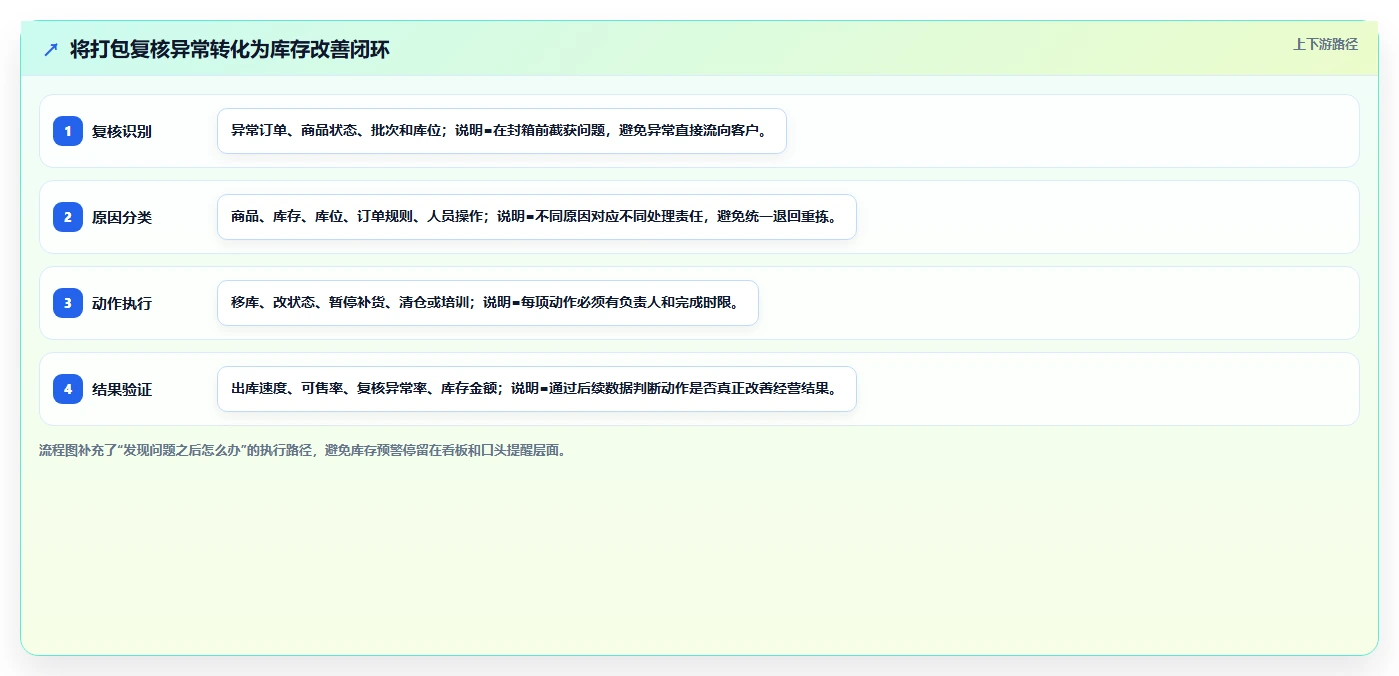Image resolution: width=1399 pixels, height=676 pixels.
Task: Select the 结果验证 step label
Action: pos(122,389)
